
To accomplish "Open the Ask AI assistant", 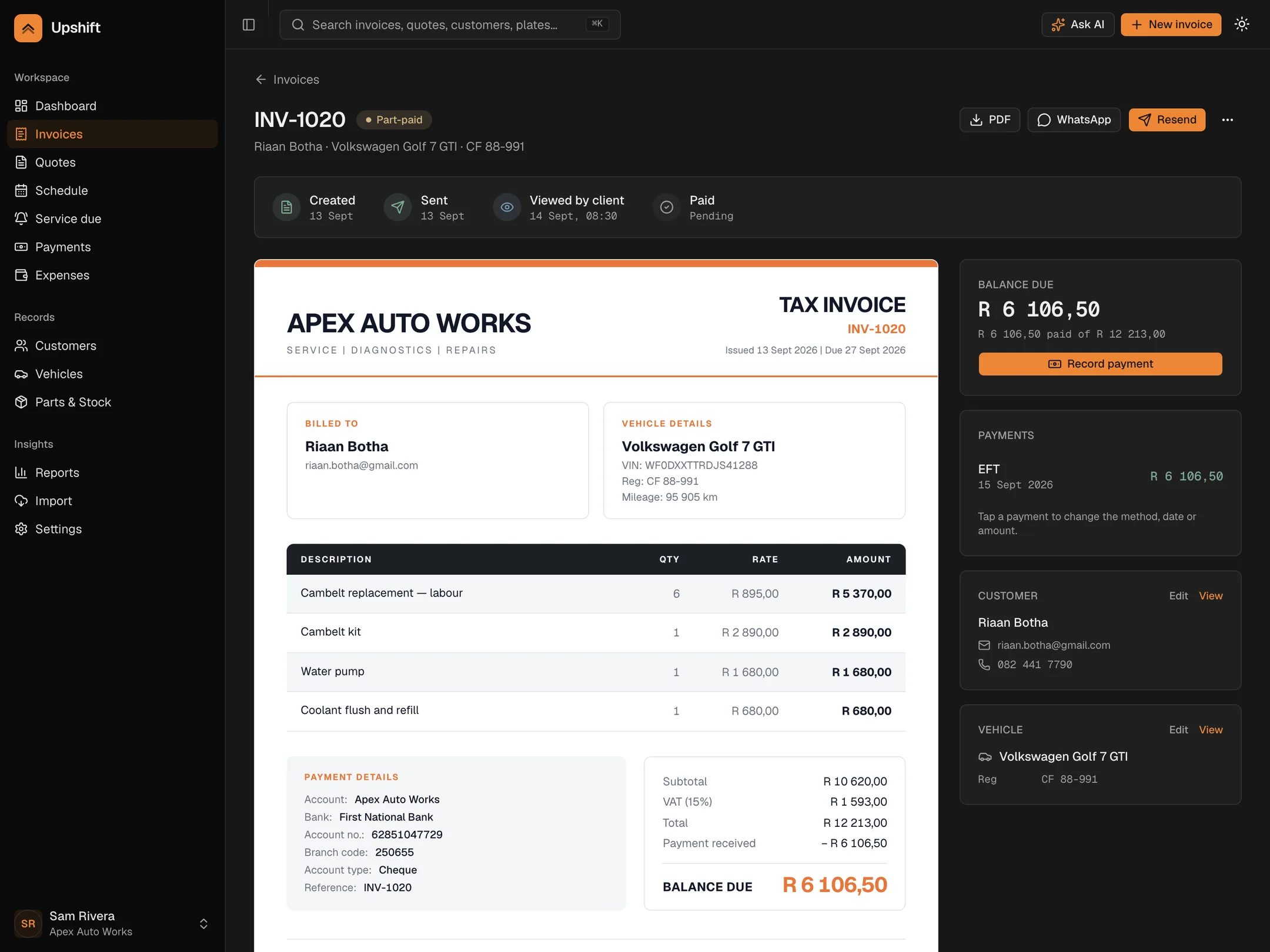I will click(1078, 25).
